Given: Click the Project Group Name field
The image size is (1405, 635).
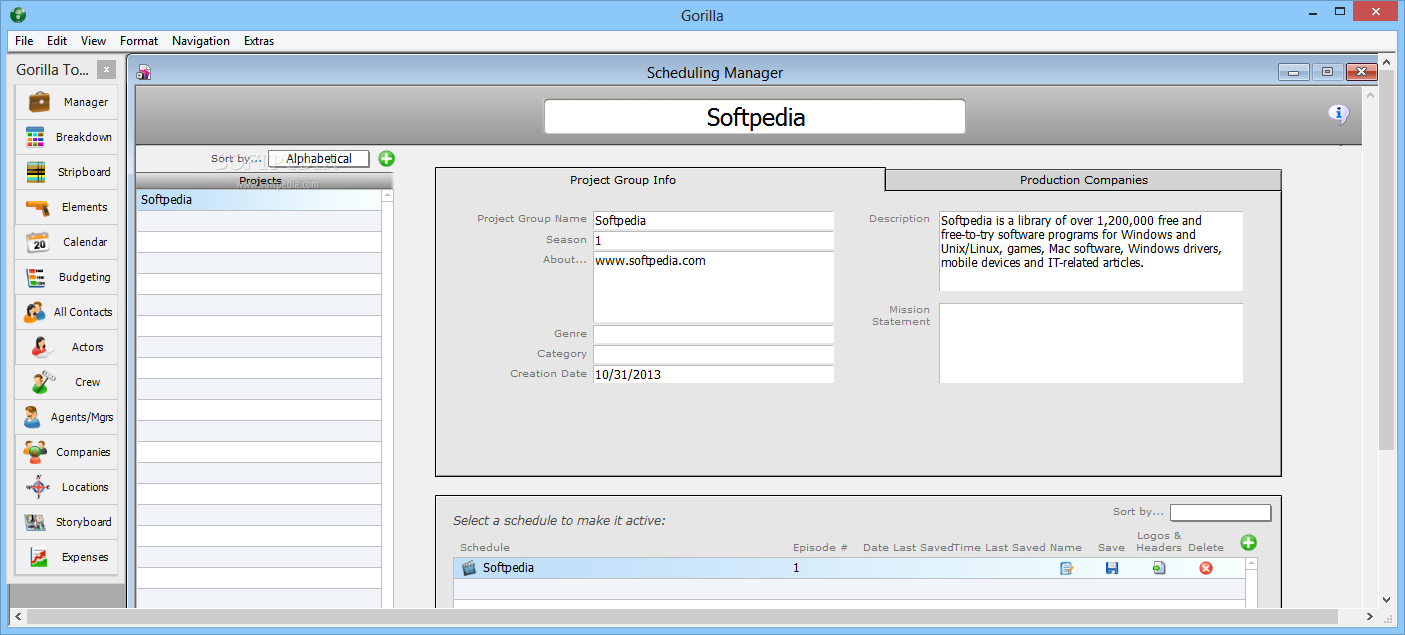Looking at the screenshot, I should point(713,220).
